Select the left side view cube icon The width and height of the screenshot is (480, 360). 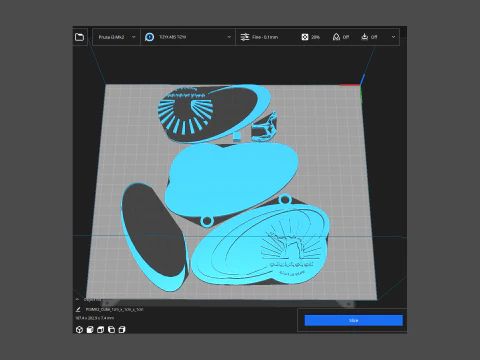(111, 330)
